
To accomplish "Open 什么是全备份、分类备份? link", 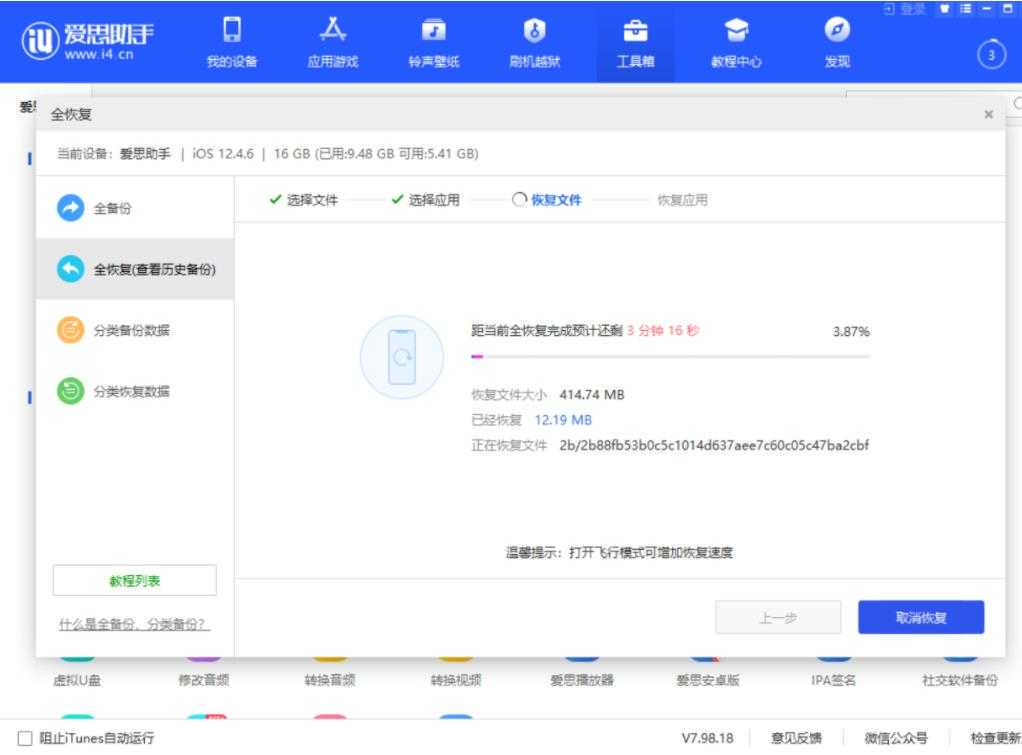I will tap(134, 625).
